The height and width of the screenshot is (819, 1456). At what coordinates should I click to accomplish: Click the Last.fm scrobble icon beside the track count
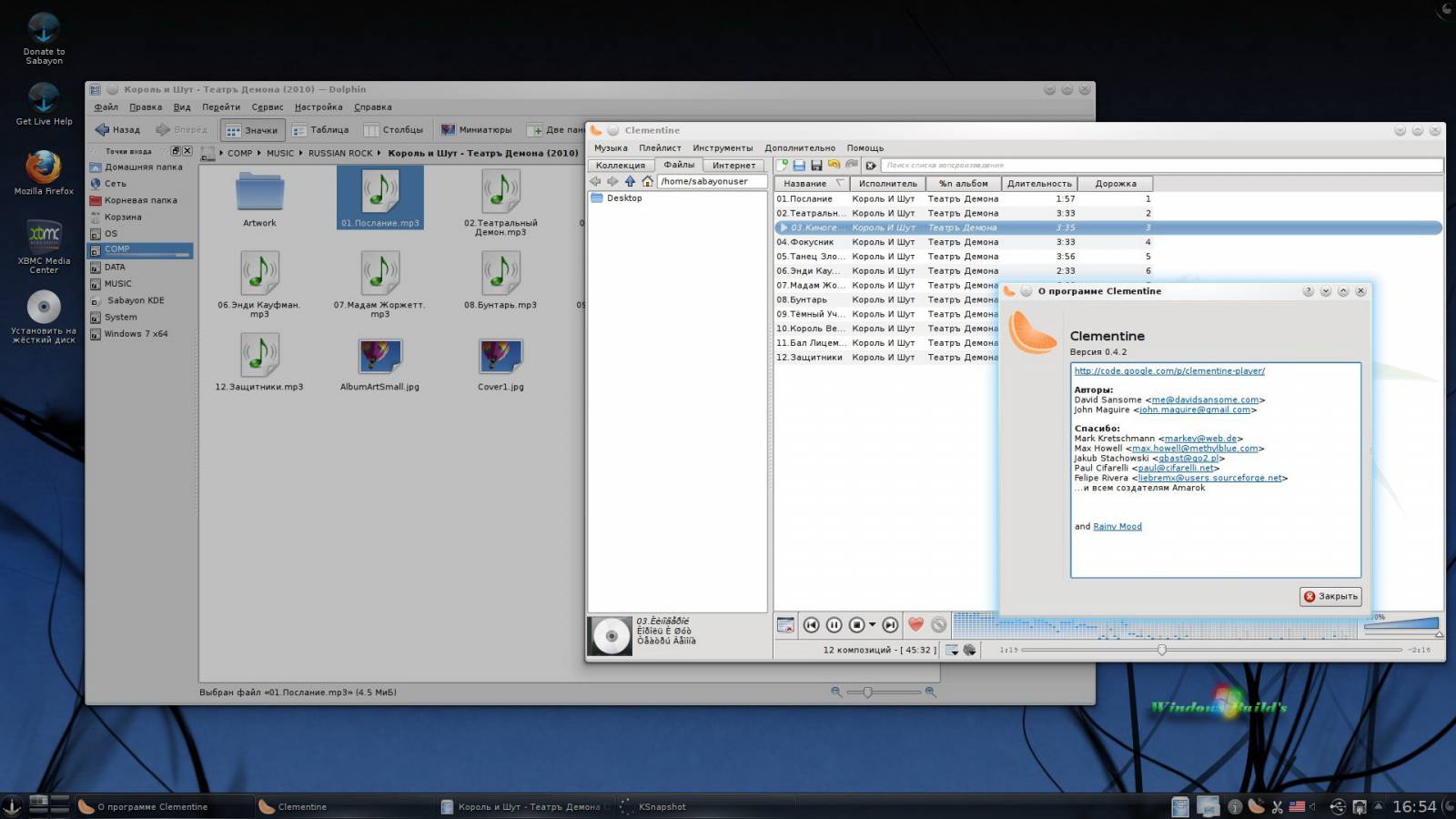[970, 650]
